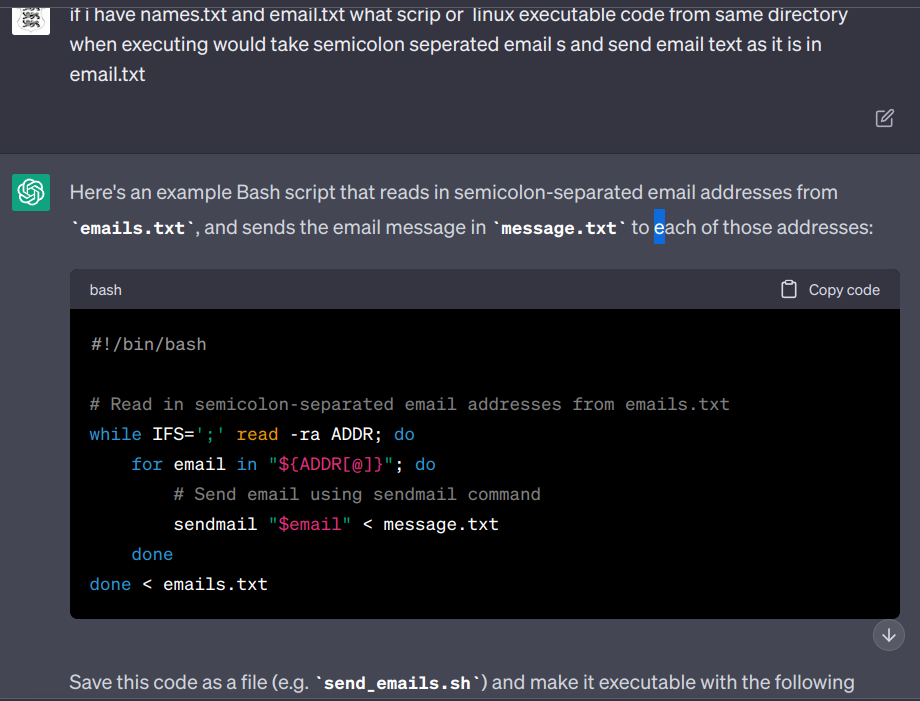Click the "bash" language label
Viewport: 920px width, 701px height.
[x=106, y=290]
